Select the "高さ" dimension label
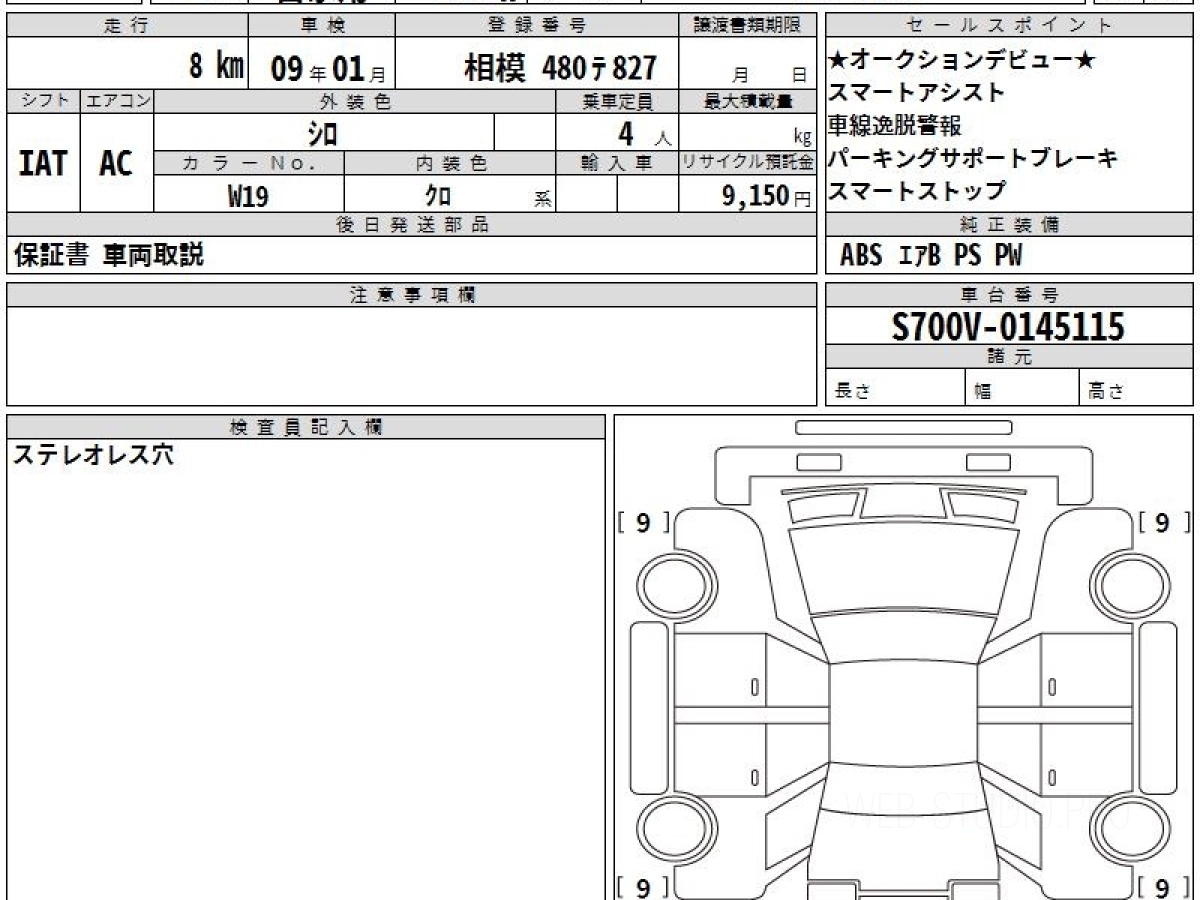Screen dimensions: 1200x900 tap(1106, 392)
